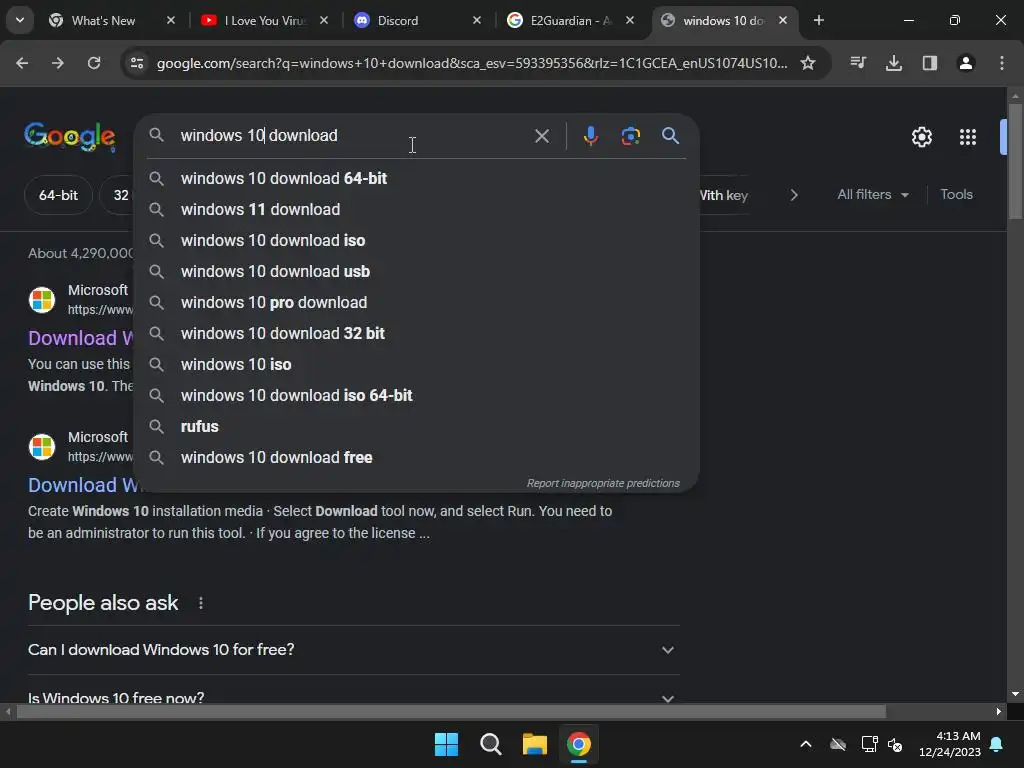Choose suggestion windows 10 download usb
Image resolution: width=1024 pixels, height=768 pixels.
[417, 271]
